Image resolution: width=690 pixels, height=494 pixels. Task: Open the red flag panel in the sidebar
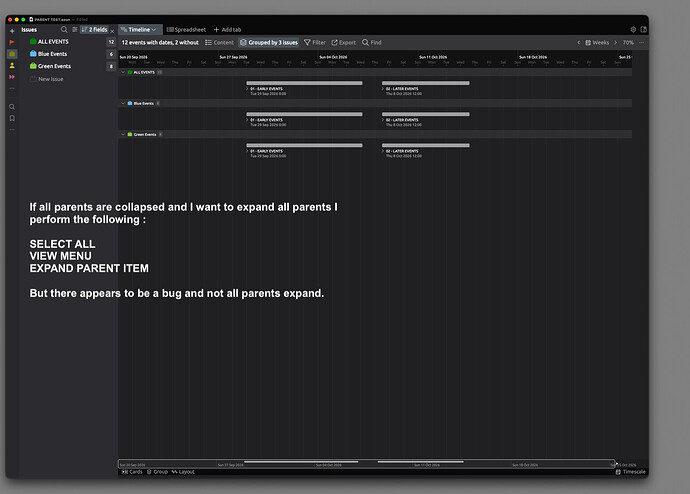coord(12,42)
